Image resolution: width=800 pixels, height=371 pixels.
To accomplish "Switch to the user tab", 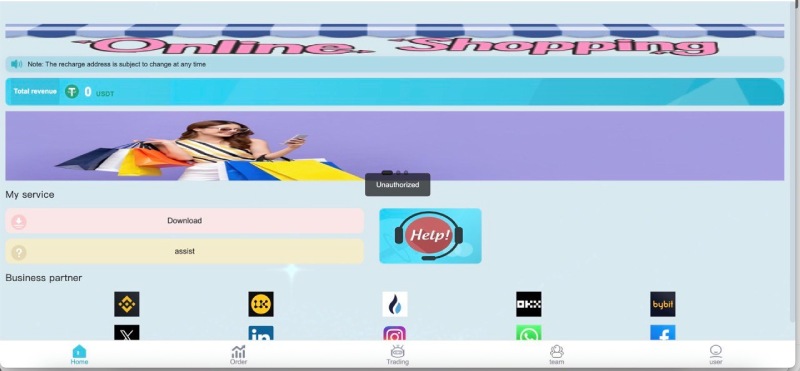I will [x=716, y=355].
